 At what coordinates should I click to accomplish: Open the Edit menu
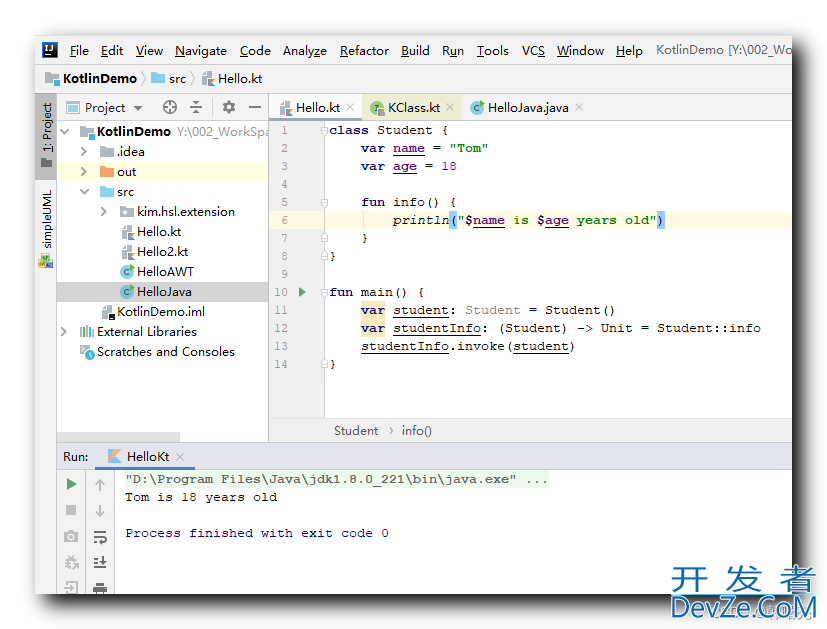(112, 51)
